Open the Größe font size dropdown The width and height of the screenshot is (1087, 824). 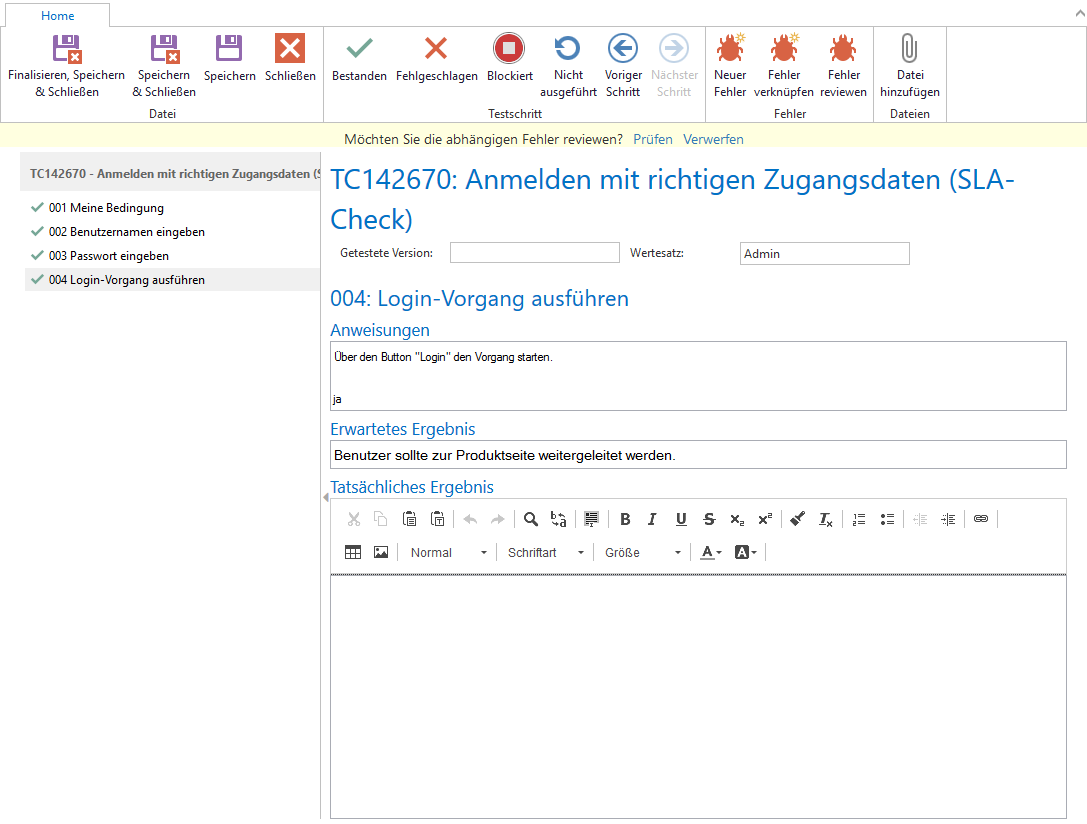click(643, 553)
